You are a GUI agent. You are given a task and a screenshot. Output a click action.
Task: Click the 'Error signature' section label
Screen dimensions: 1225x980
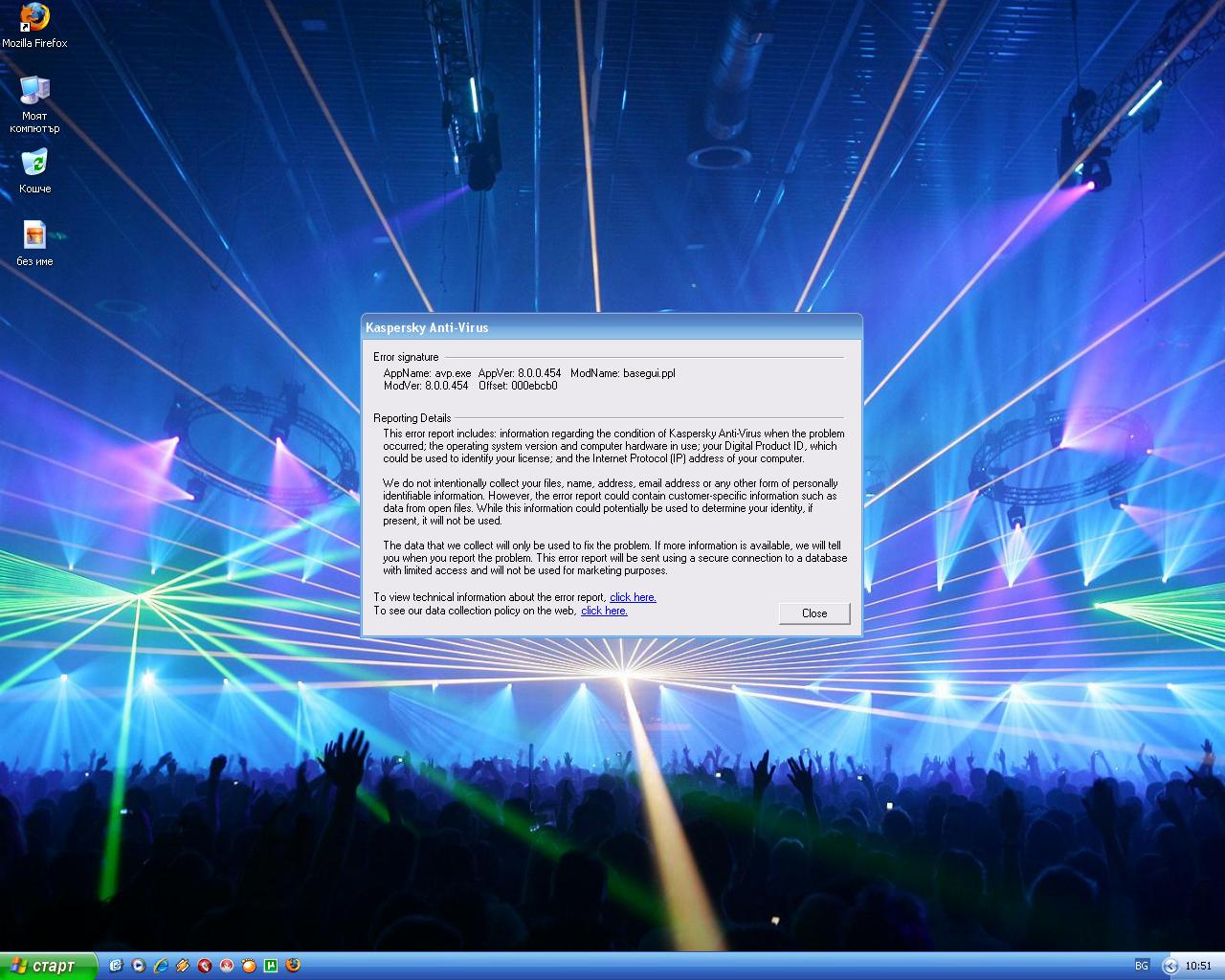click(x=406, y=357)
